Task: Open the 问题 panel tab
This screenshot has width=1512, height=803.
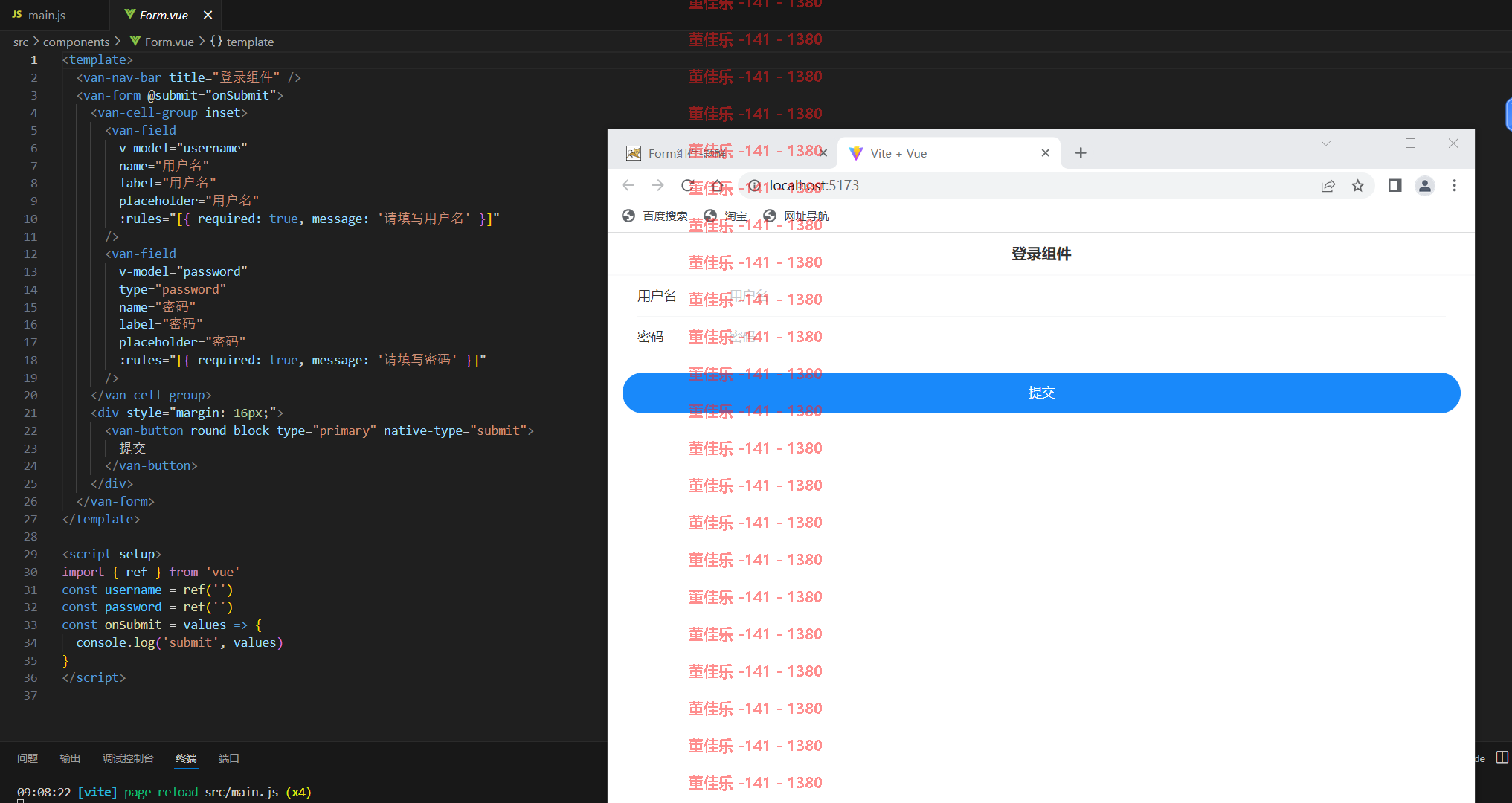Action: click(x=28, y=758)
